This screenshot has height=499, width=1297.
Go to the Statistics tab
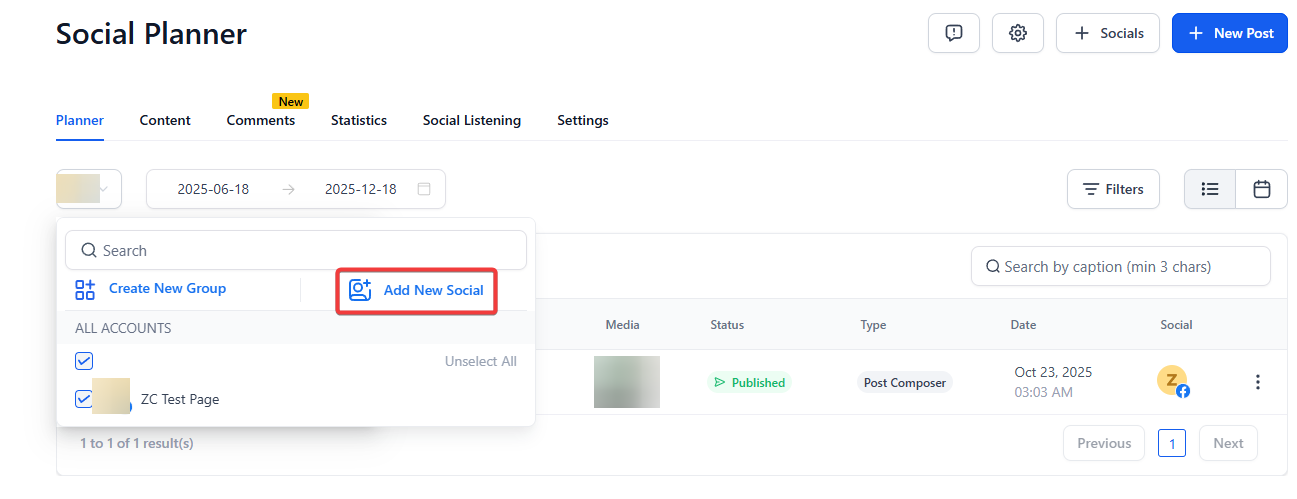[x=359, y=120]
